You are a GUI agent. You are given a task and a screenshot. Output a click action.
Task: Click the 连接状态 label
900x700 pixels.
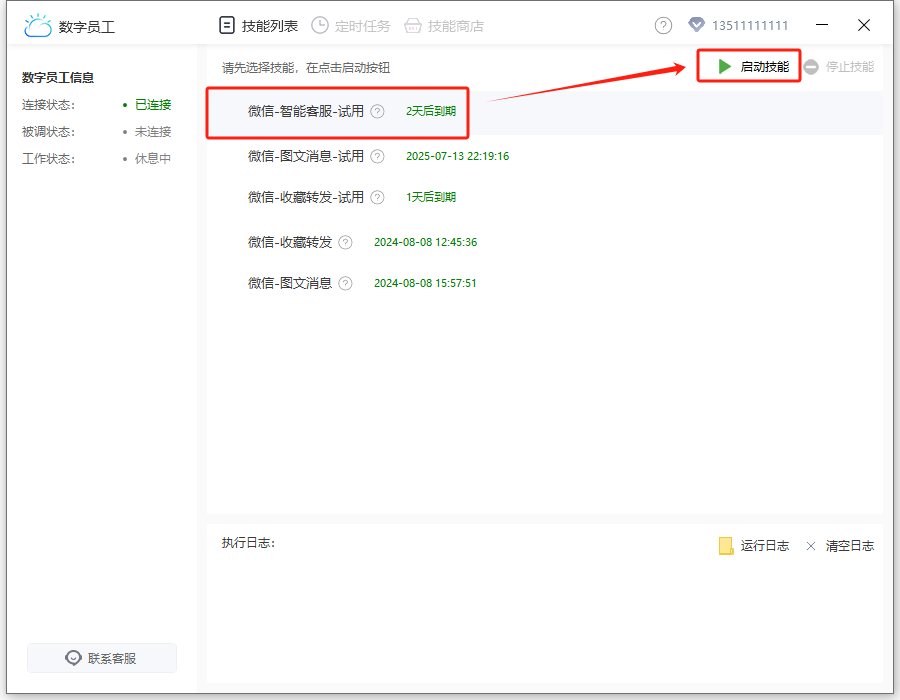coord(49,105)
